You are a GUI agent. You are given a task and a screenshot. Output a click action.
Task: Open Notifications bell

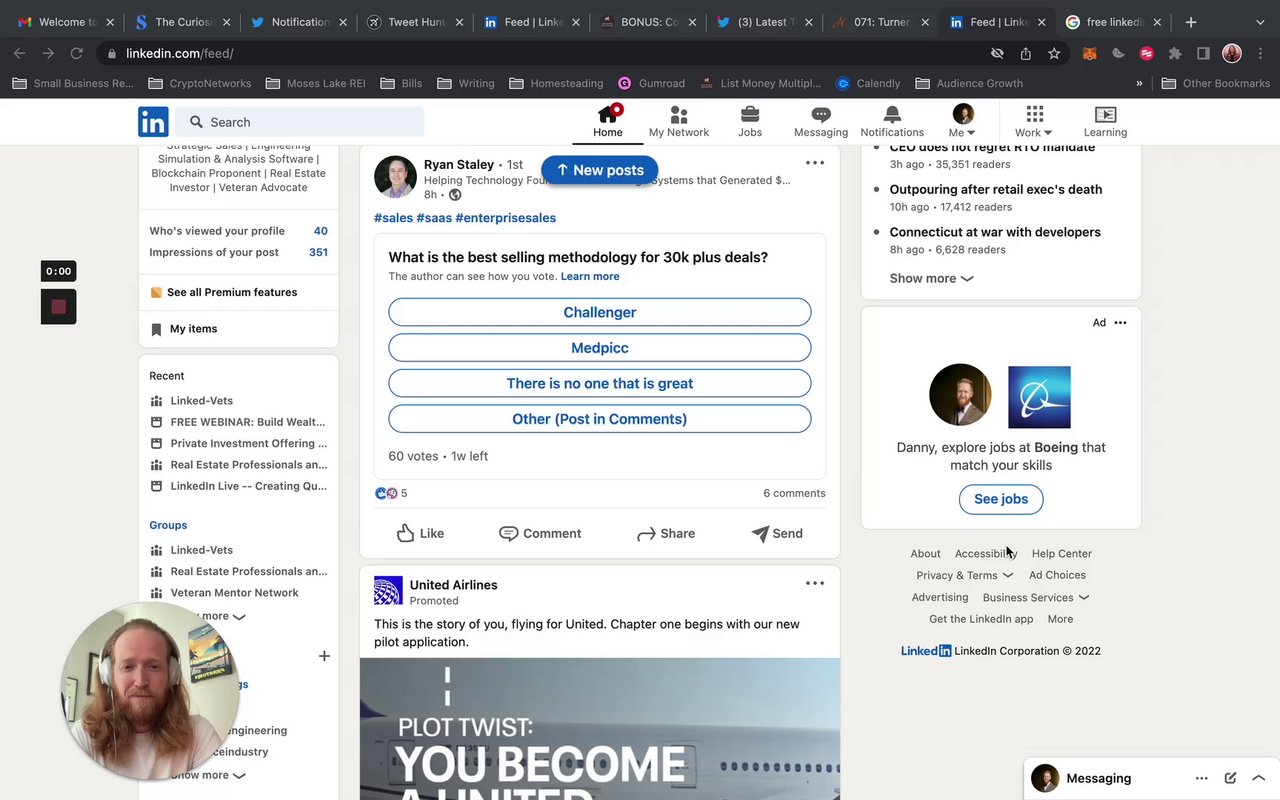coord(892,122)
